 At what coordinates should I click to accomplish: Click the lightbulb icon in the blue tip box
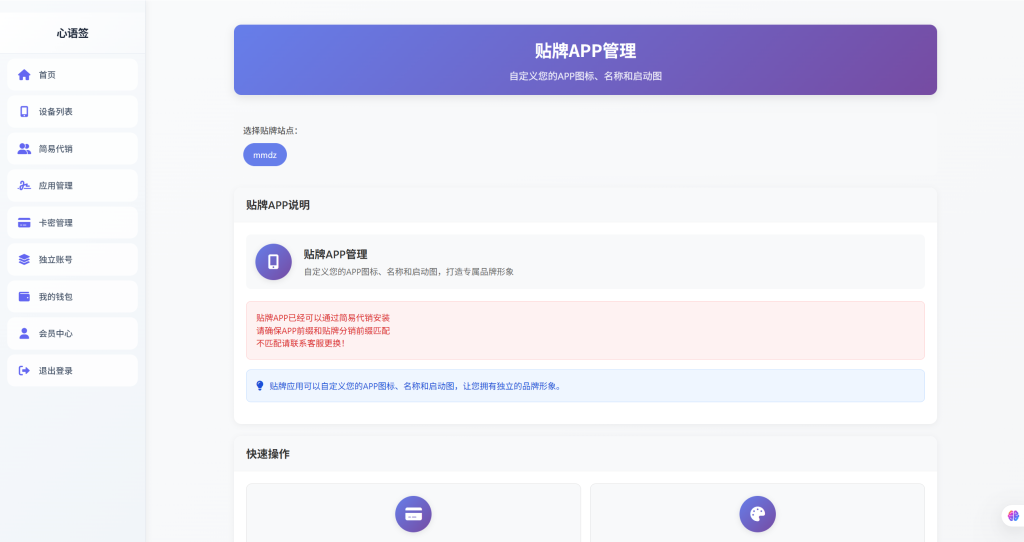259,386
